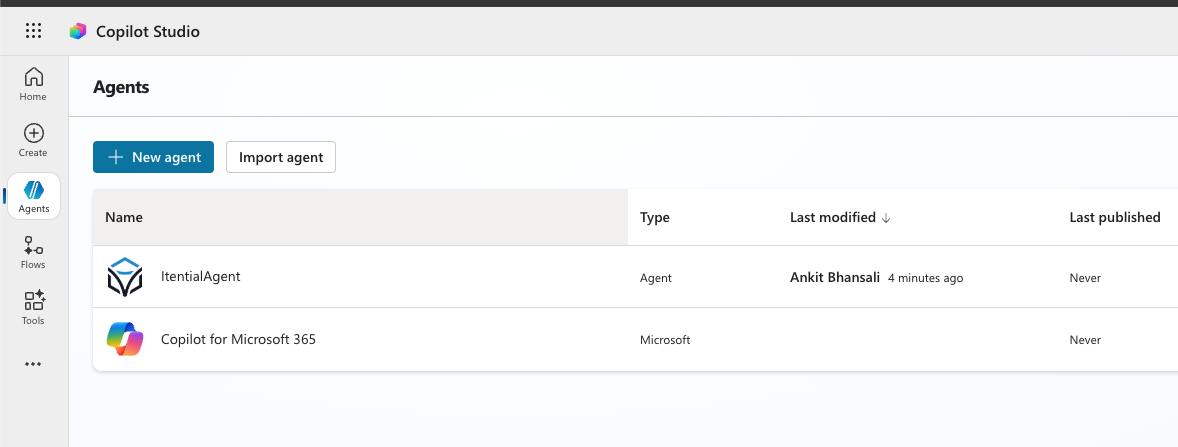The width and height of the screenshot is (1178, 447).
Task: Select Agents in the left sidebar
Action: (x=34, y=197)
